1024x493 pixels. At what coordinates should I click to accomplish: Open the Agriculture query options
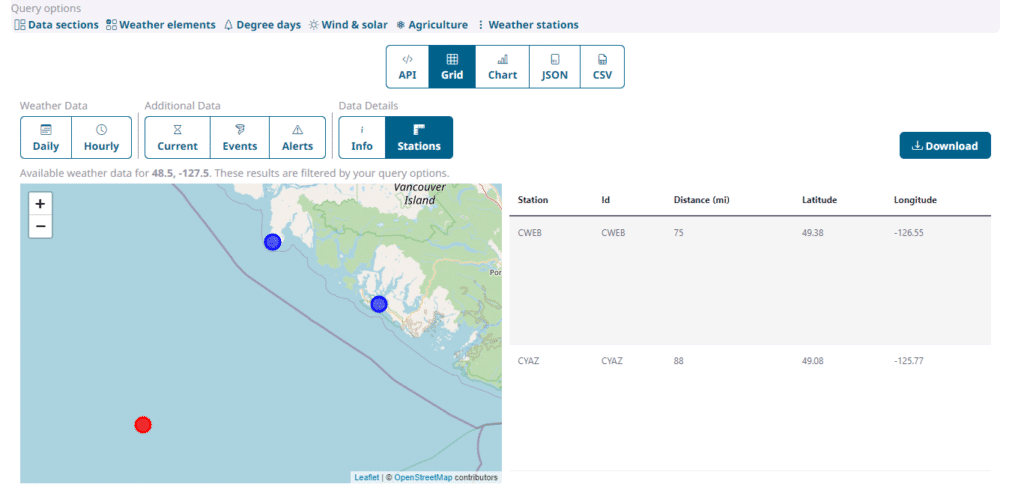[x=431, y=25]
